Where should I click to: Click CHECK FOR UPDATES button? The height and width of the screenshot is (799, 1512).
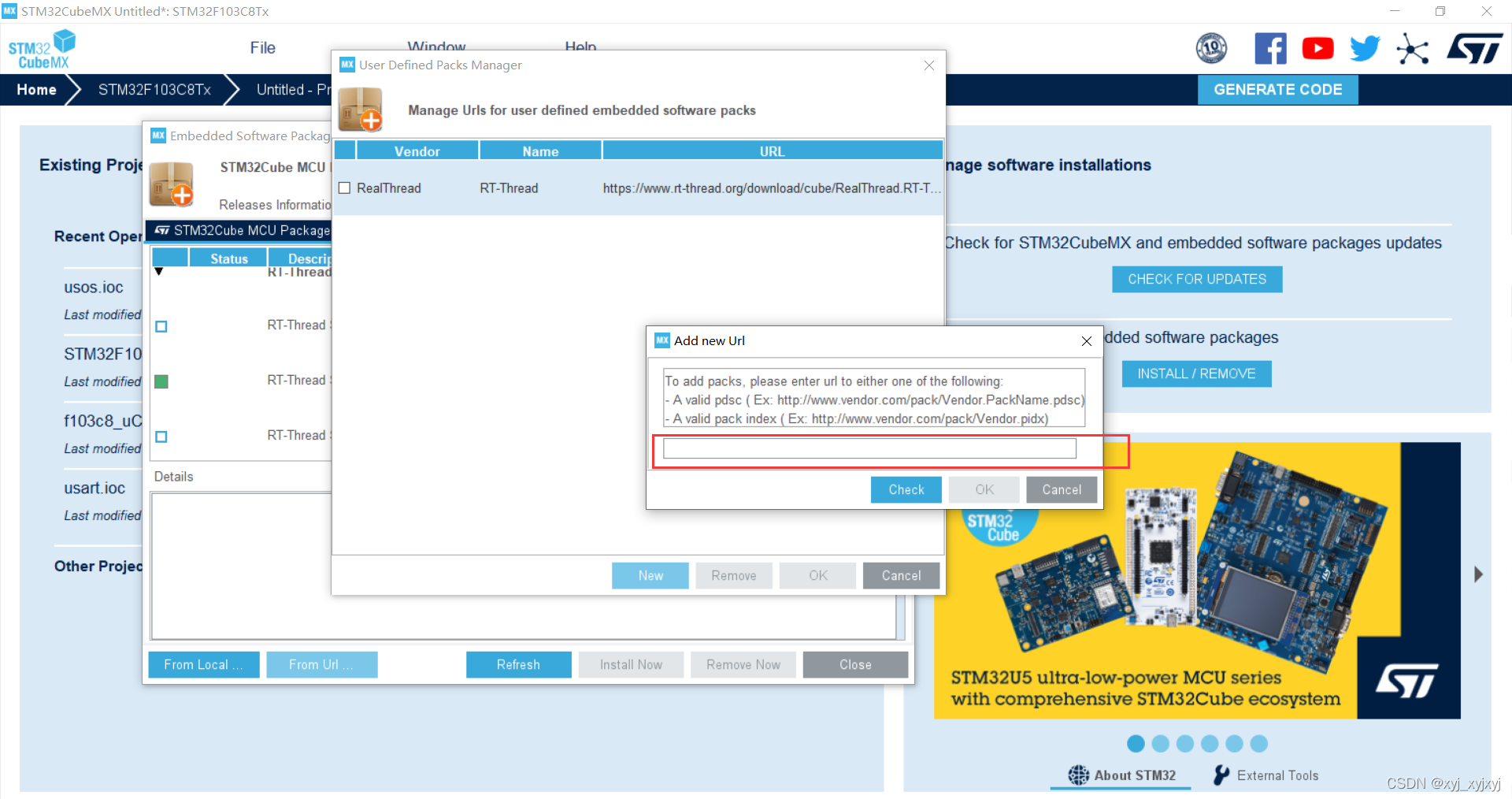pyautogui.click(x=1197, y=279)
